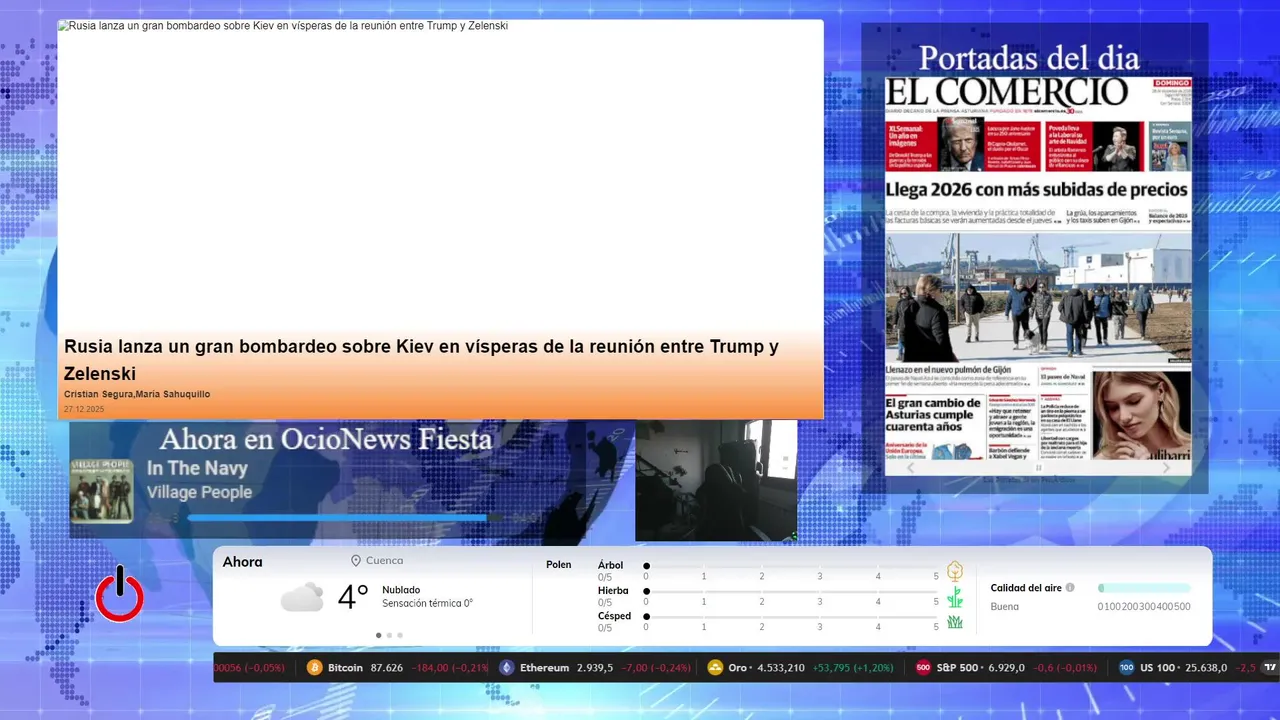Click the Buena air quality rating
This screenshot has height=720, width=1280.
click(1004, 606)
